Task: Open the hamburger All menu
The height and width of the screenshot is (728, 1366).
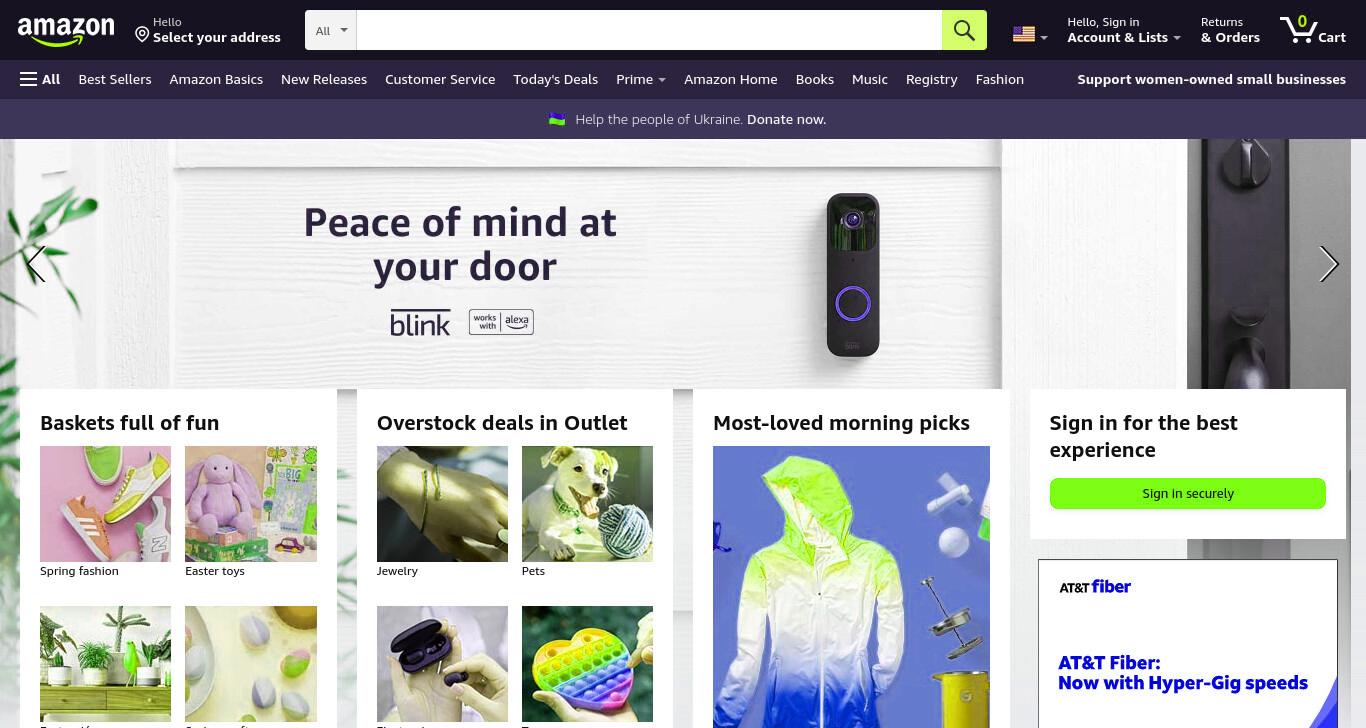Action: point(40,79)
